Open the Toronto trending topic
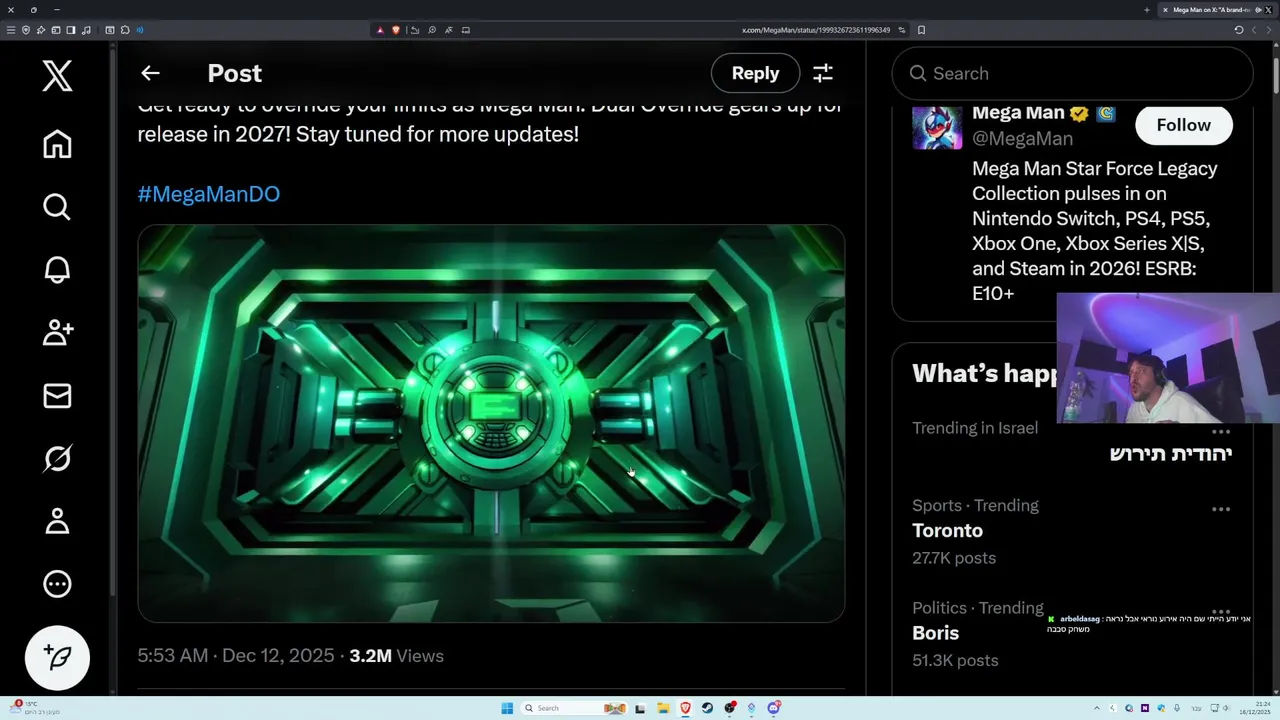1280x720 pixels. click(947, 531)
